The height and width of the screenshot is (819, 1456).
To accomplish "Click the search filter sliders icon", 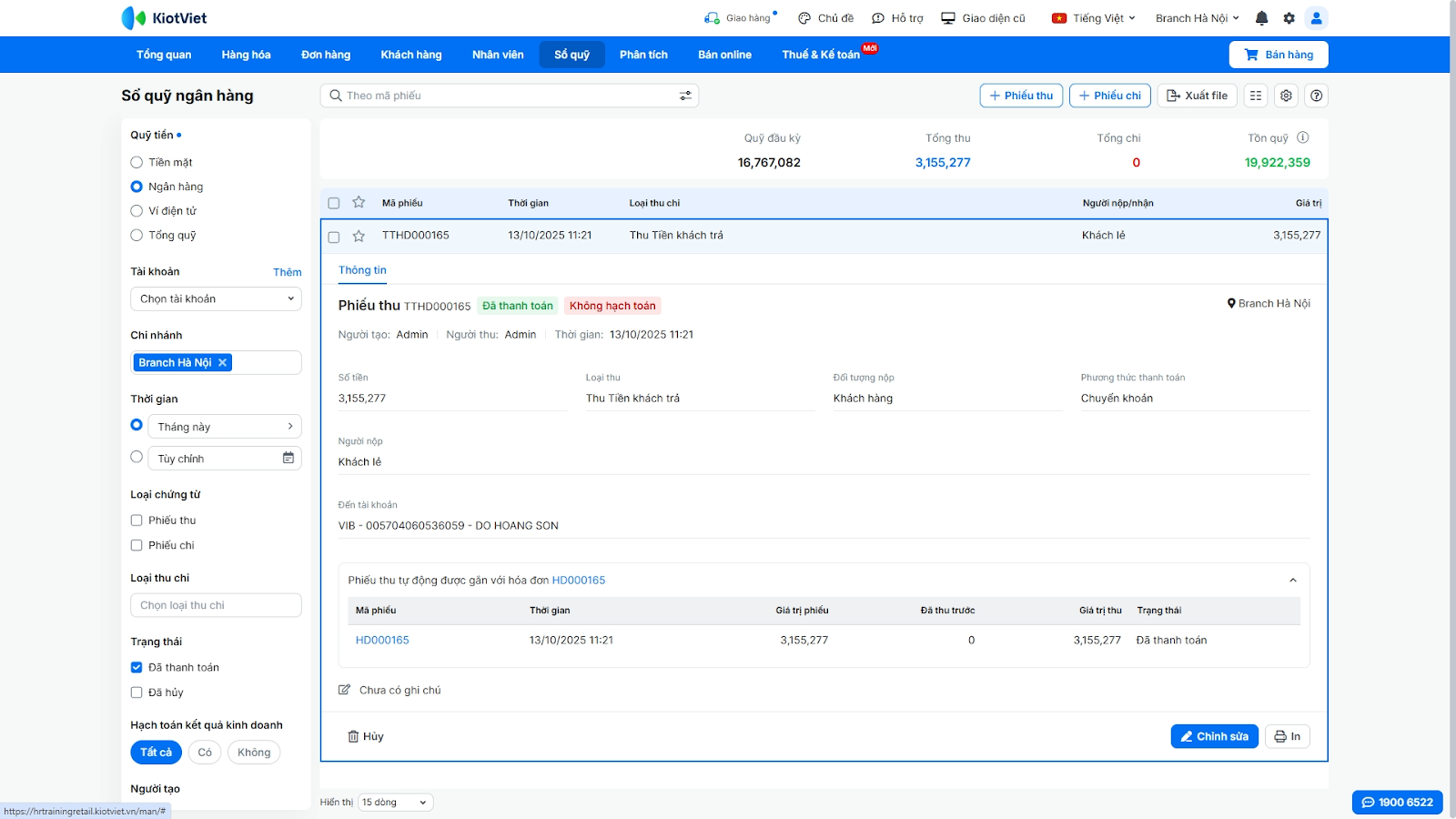I will click(685, 96).
